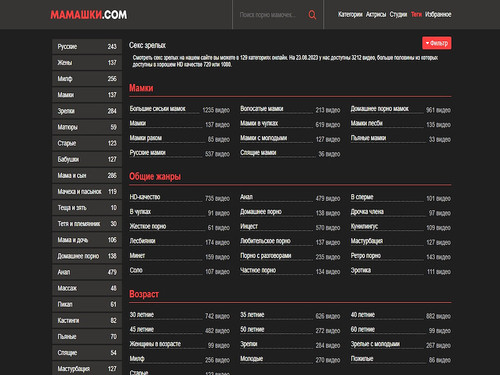The height and width of the screenshot is (375, 500).
Task: Open the Актрисы menu item
Action: pyautogui.click(x=376, y=14)
